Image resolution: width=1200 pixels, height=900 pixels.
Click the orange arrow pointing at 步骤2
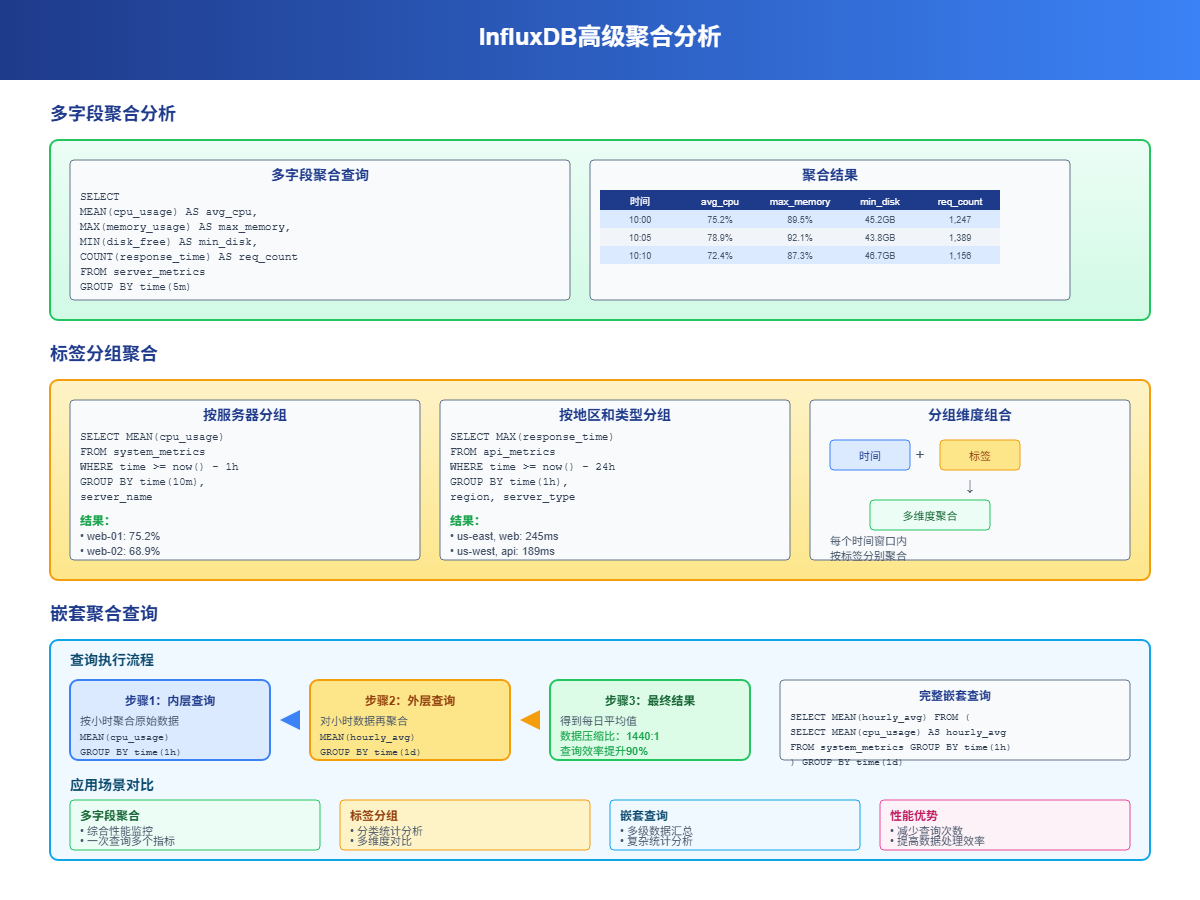(528, 718)
